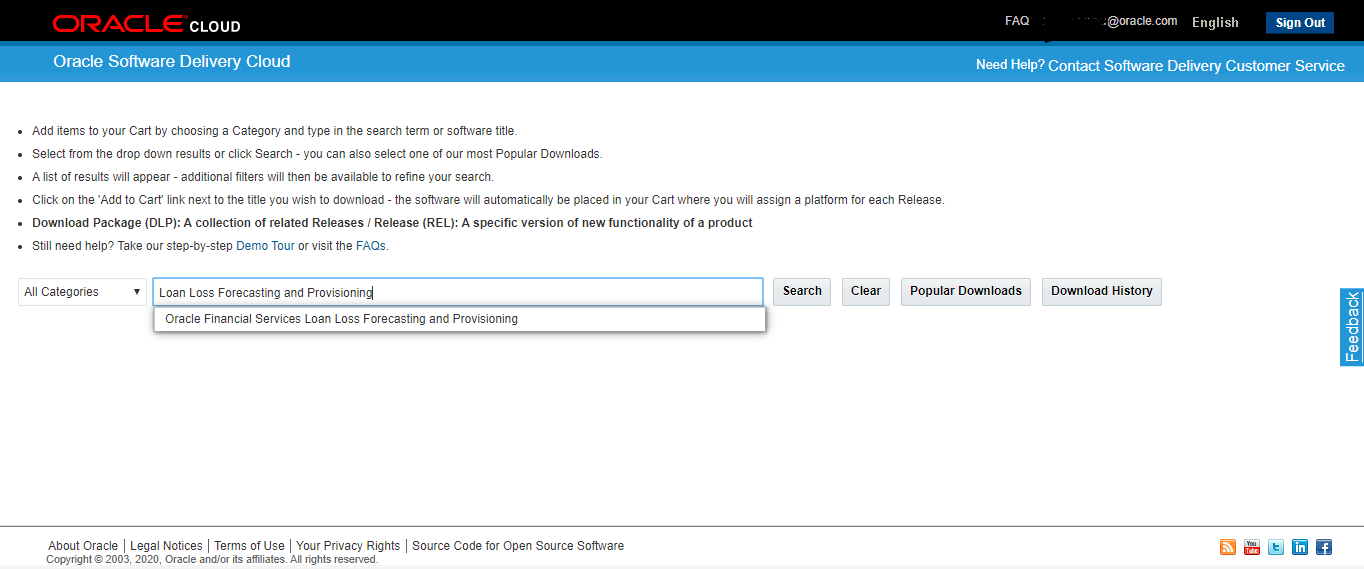
Task: Click the Oracle Cloud logo
Action: [x=147, y=24]
